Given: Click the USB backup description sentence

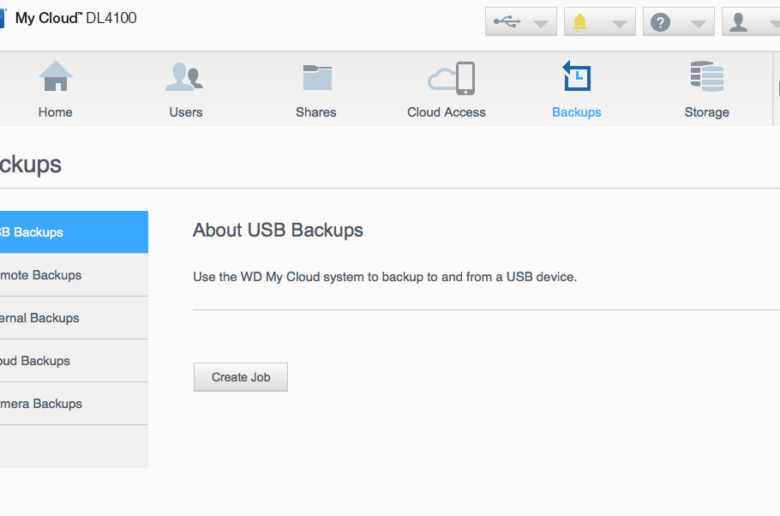Looking at the screenshot, I should click(385, 277).
